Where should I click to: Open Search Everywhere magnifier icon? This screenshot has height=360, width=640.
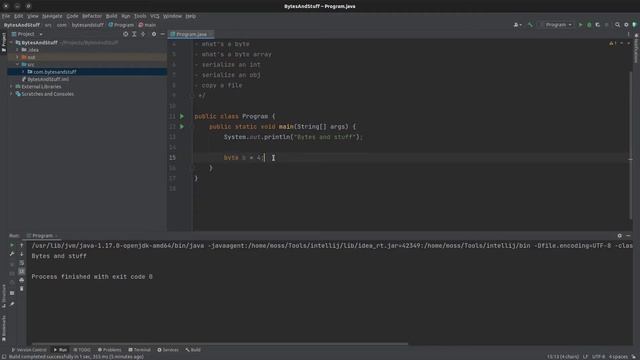tap(617, 25)
